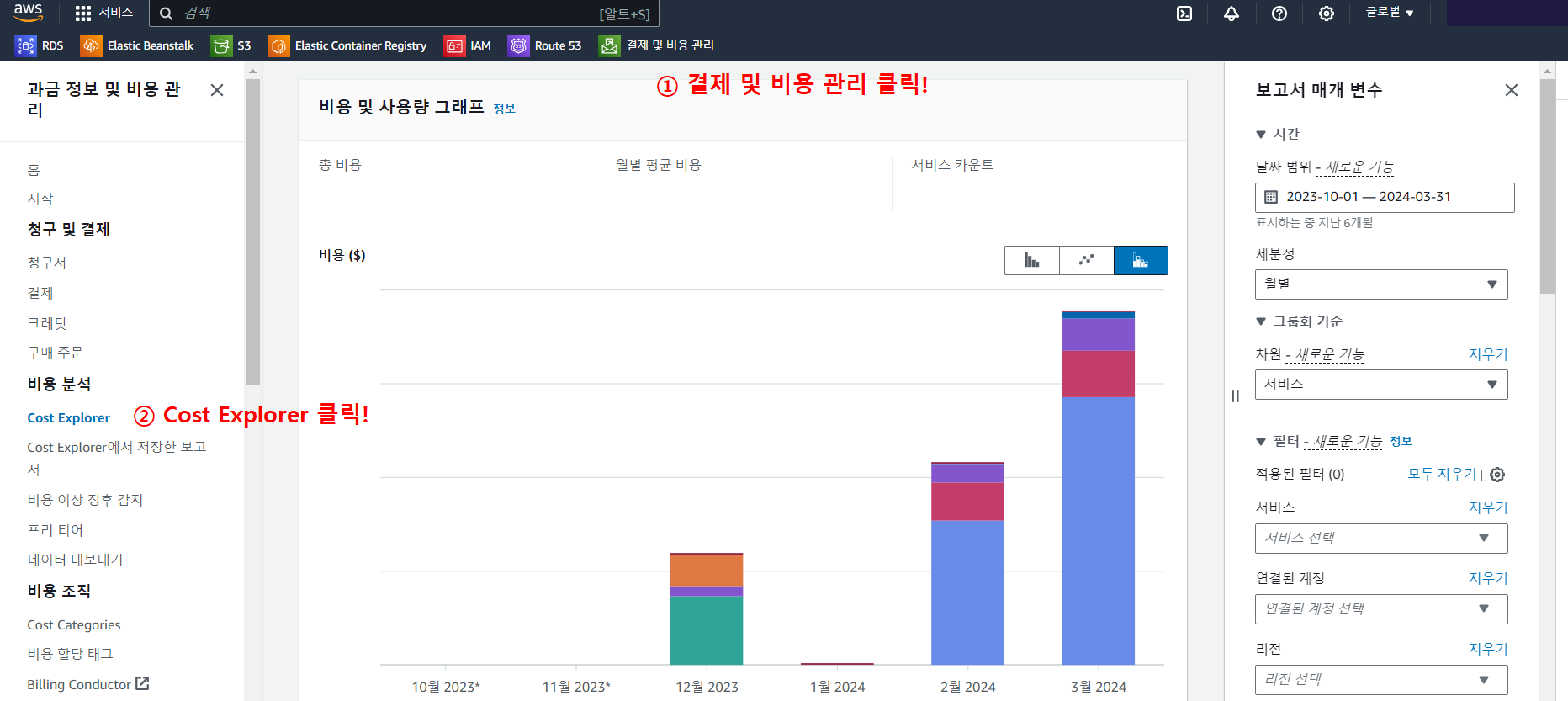
Task: Close the 과금 정보 및 비용 관리 sidebar
Action: [x=217, y=90]
